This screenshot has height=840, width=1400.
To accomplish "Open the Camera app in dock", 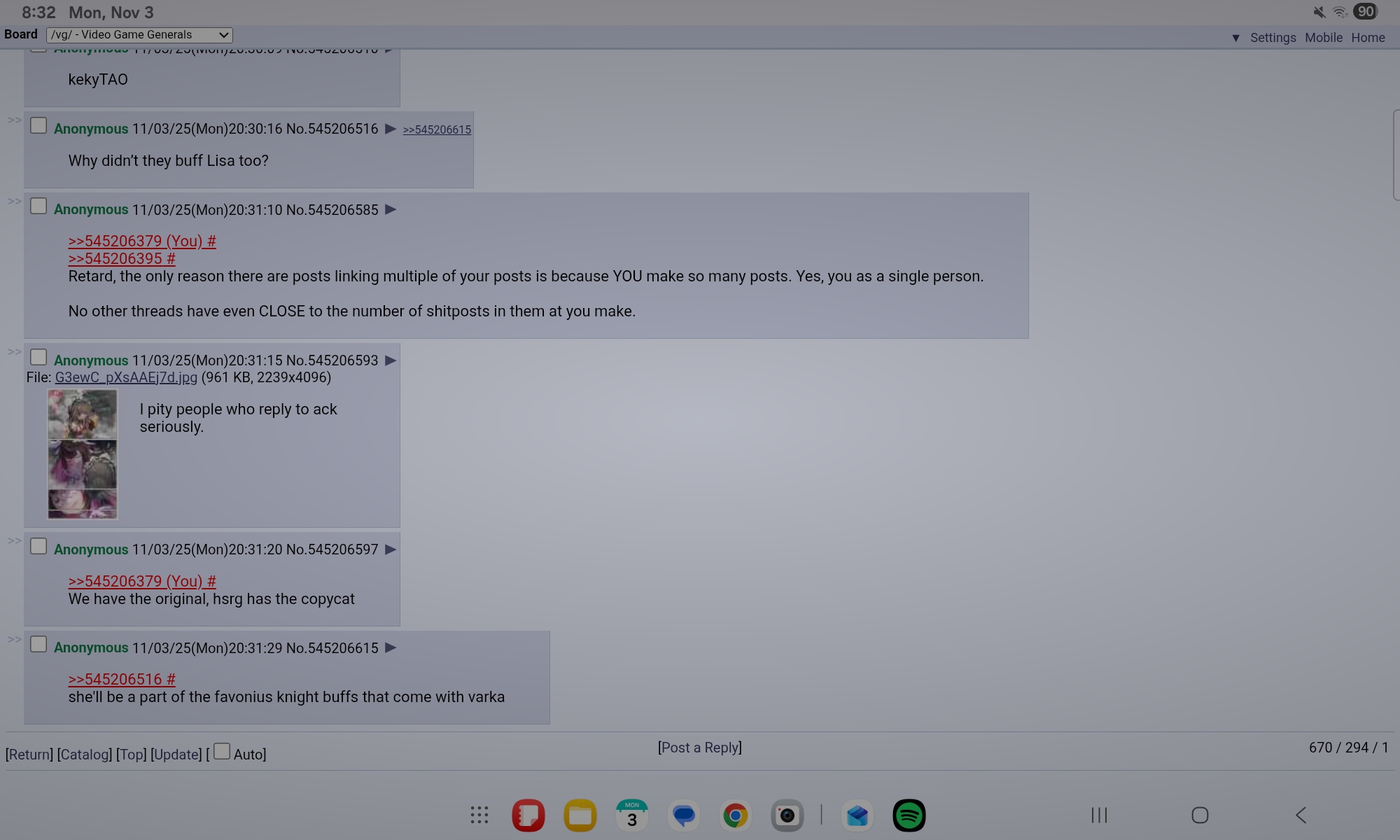I will 787,815.
